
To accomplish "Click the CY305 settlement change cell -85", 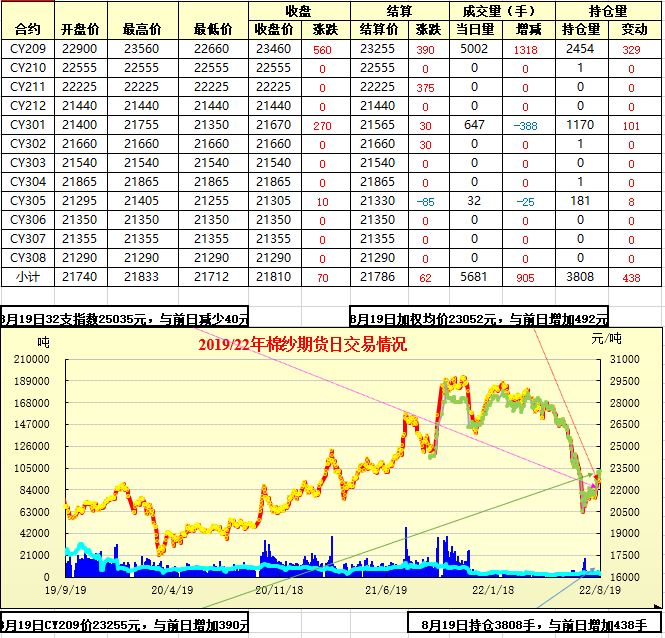I will click(425, 201).
